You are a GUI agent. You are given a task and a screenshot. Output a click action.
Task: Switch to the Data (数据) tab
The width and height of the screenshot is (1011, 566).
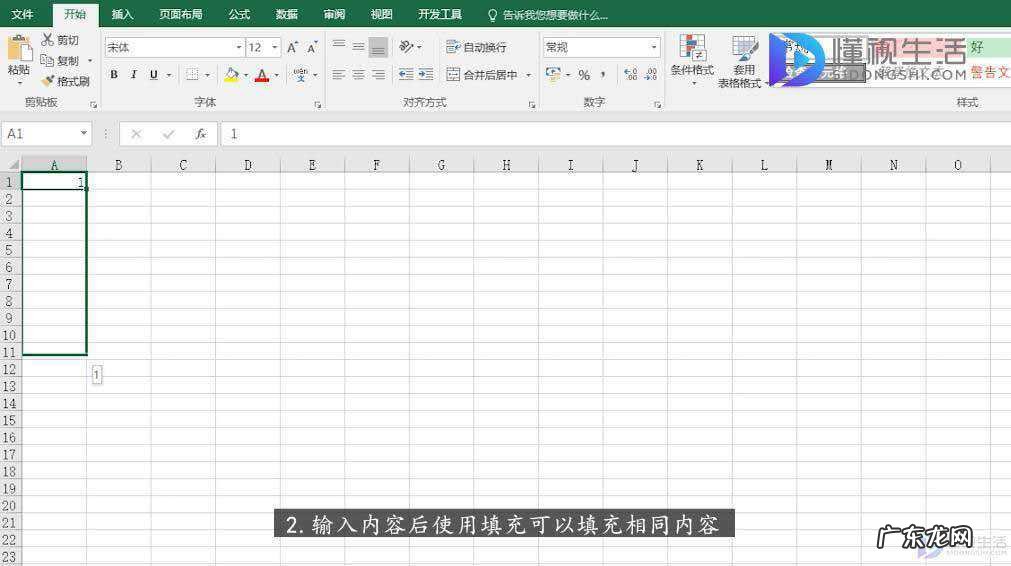pos(287,14)
